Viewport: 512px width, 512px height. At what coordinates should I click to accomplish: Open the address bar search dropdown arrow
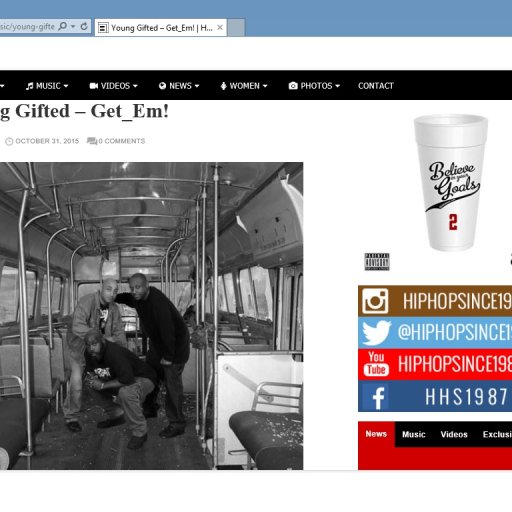(x=73, y=26)
